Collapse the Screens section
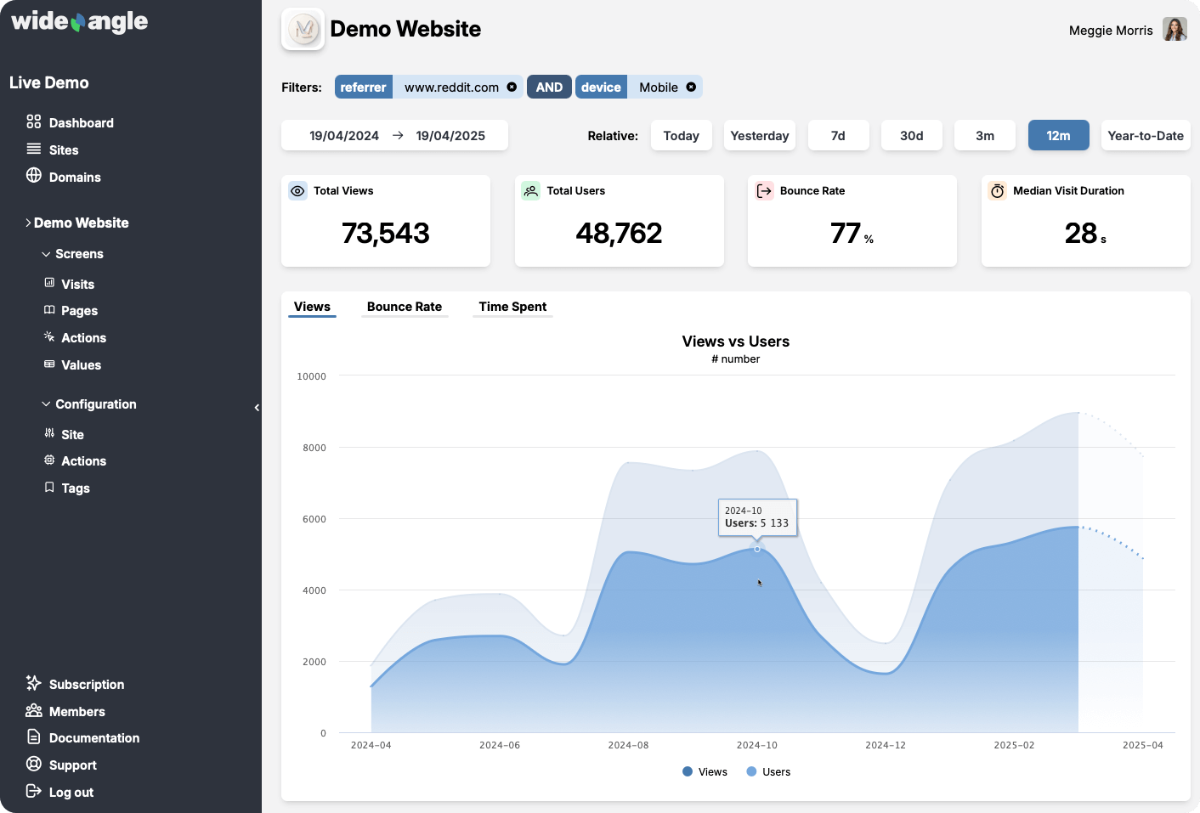1200x813 pixels. point(44,254)
